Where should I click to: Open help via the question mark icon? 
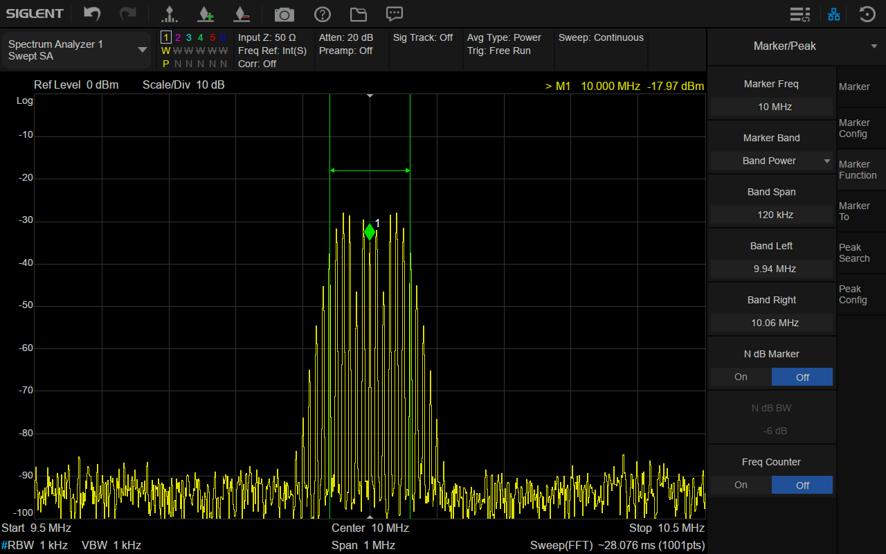(x=322, y=14)
